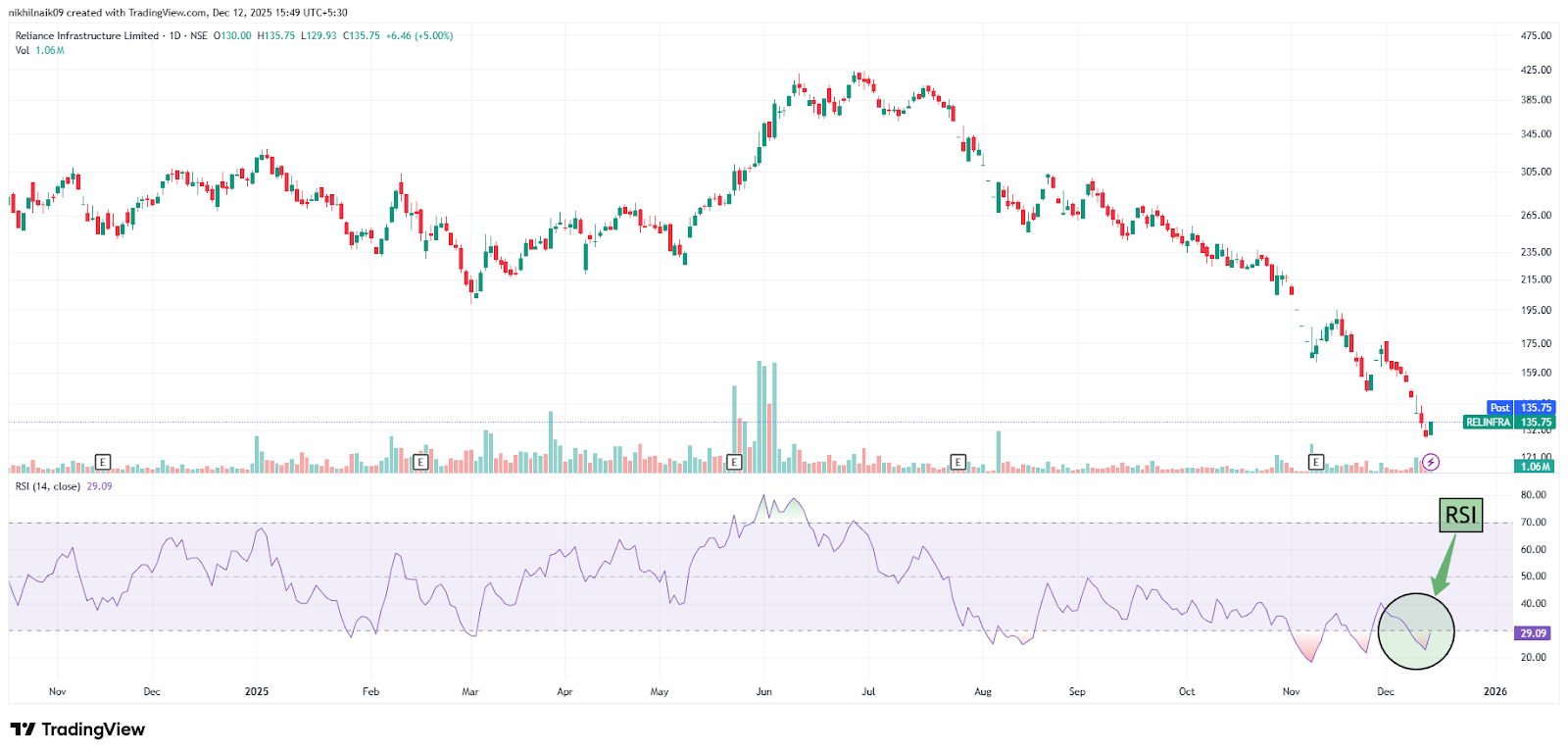Click the TradingView logo

click(x=77, y=730)
